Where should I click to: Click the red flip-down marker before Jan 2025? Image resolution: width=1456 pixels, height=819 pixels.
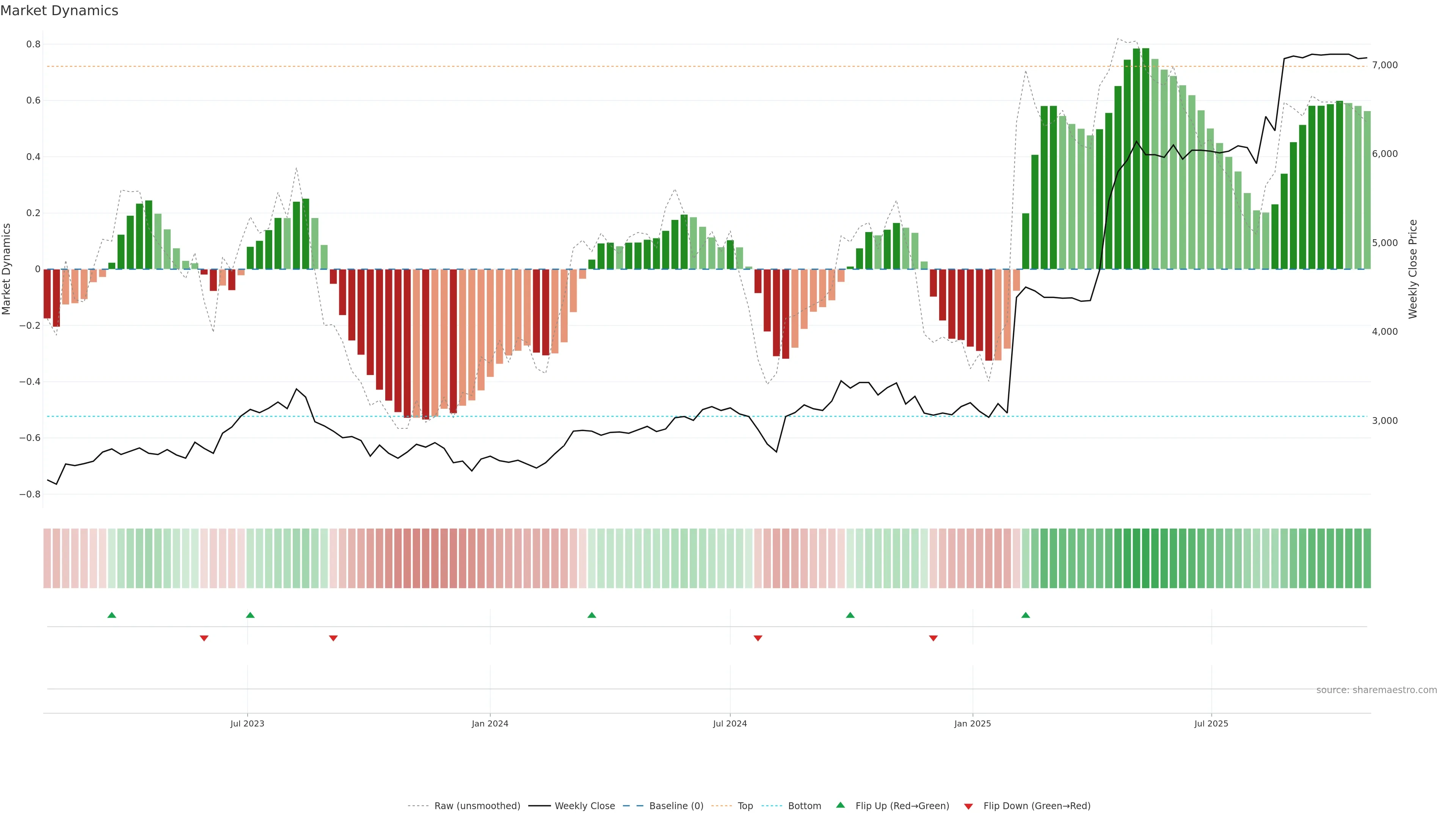(x=933, y=638)
